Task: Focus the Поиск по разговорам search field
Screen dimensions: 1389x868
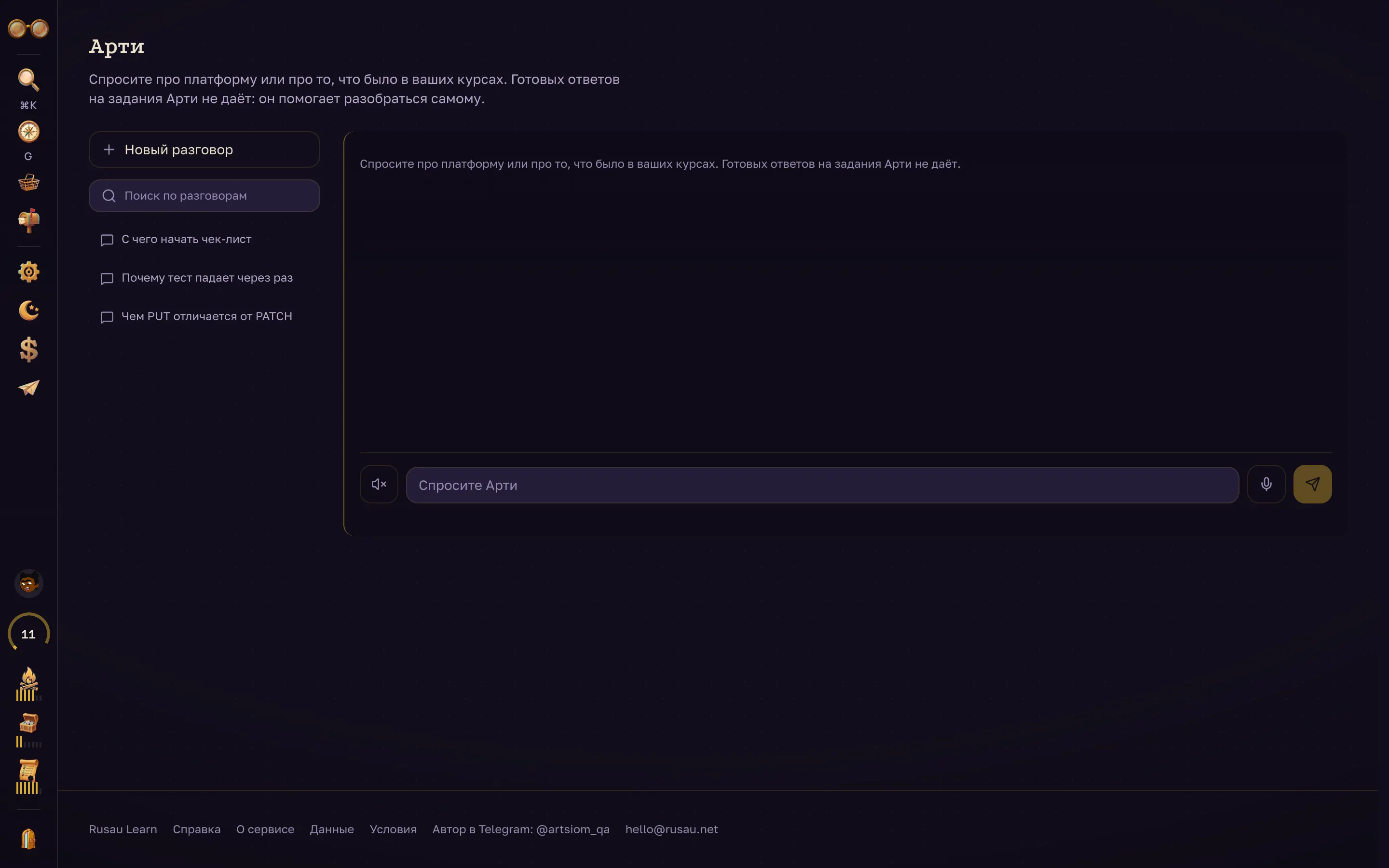Action: (204, 196)
